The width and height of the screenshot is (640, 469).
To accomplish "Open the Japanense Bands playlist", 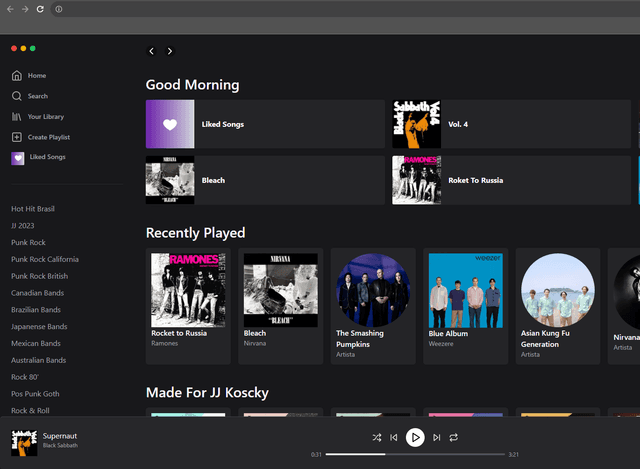I will 39,327.
